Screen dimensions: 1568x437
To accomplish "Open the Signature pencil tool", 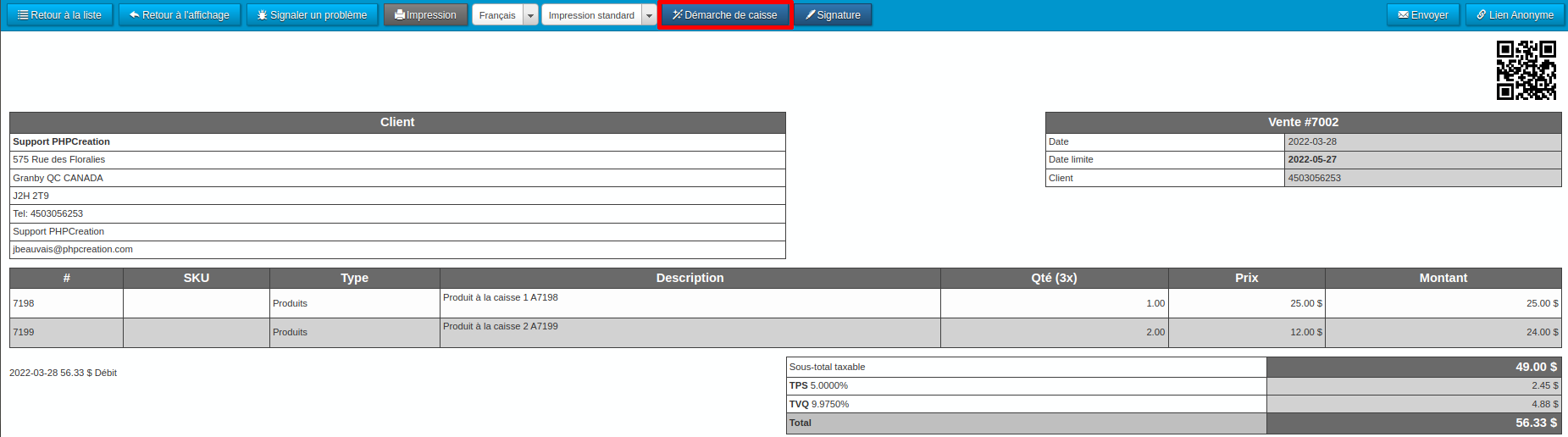I will (x=833, y=15).
